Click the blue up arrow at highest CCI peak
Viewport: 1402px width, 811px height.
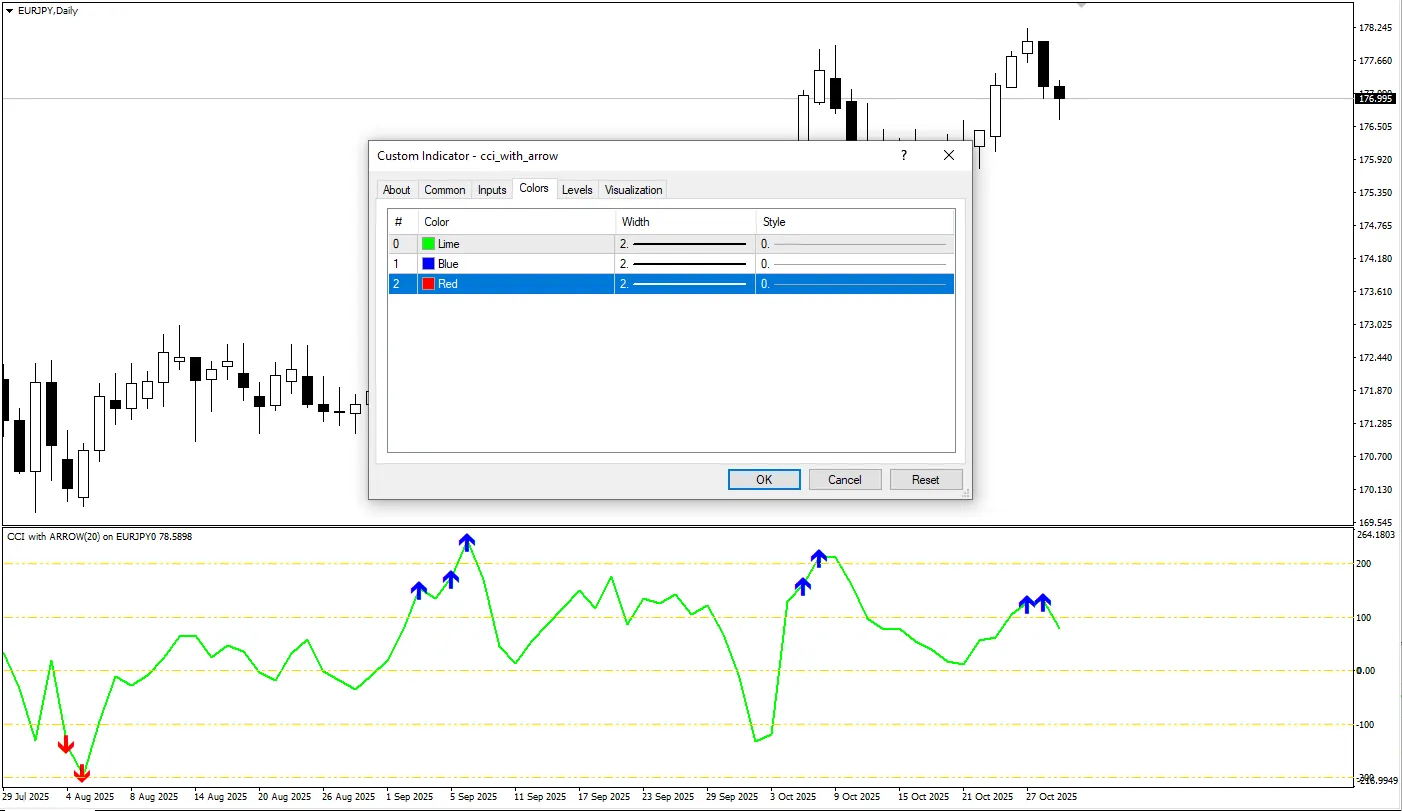(467, 542)
